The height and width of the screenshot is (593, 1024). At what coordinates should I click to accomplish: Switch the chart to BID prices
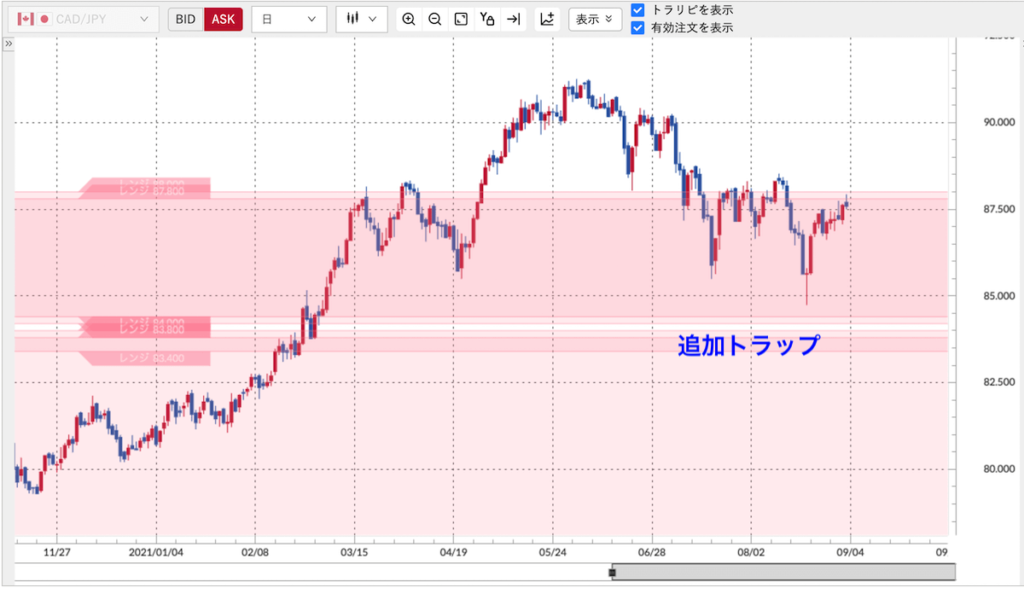[185, 19]
